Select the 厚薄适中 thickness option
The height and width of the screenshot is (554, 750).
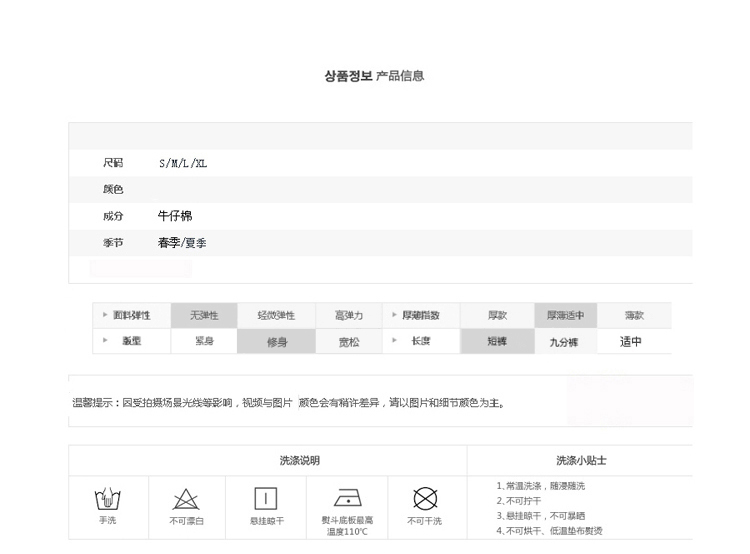click(x=564, y=315)
